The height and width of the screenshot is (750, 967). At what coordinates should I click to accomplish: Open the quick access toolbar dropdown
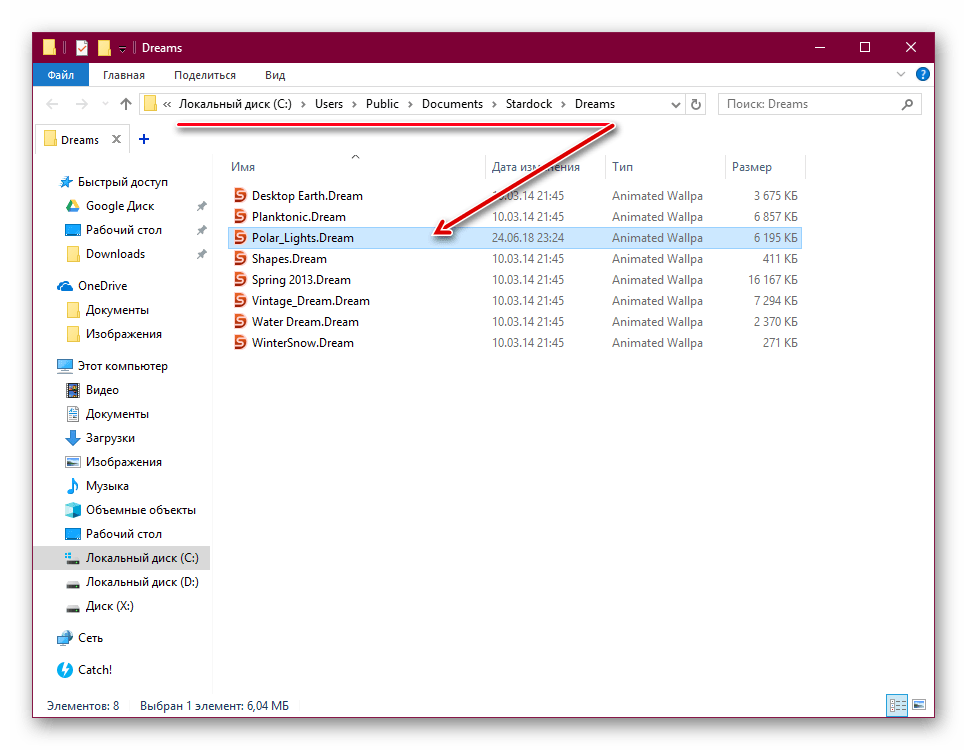(x=122, y=48)
